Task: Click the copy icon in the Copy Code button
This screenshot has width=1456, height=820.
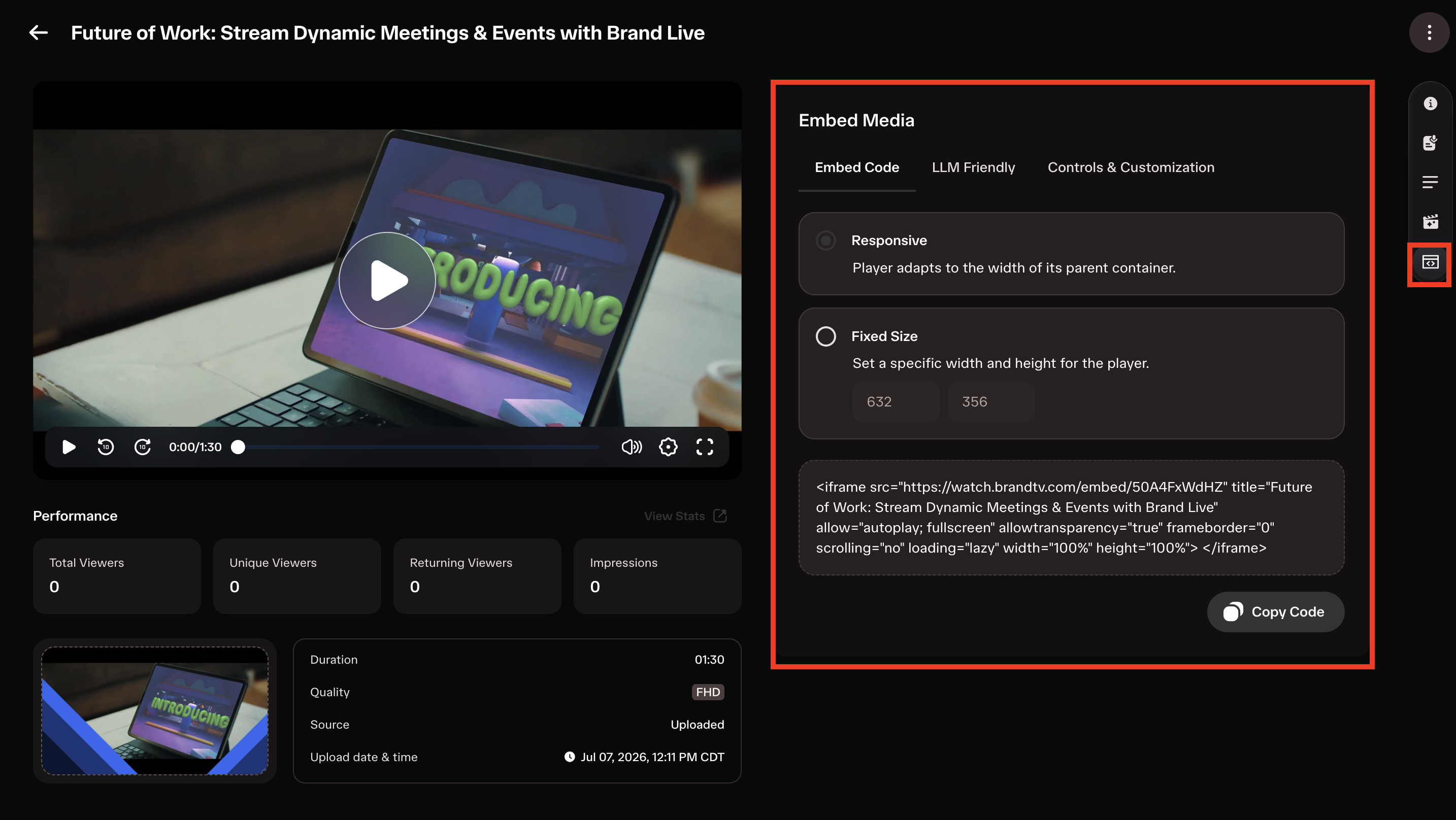Action: pyautogui.click(x=1233, y=611)
